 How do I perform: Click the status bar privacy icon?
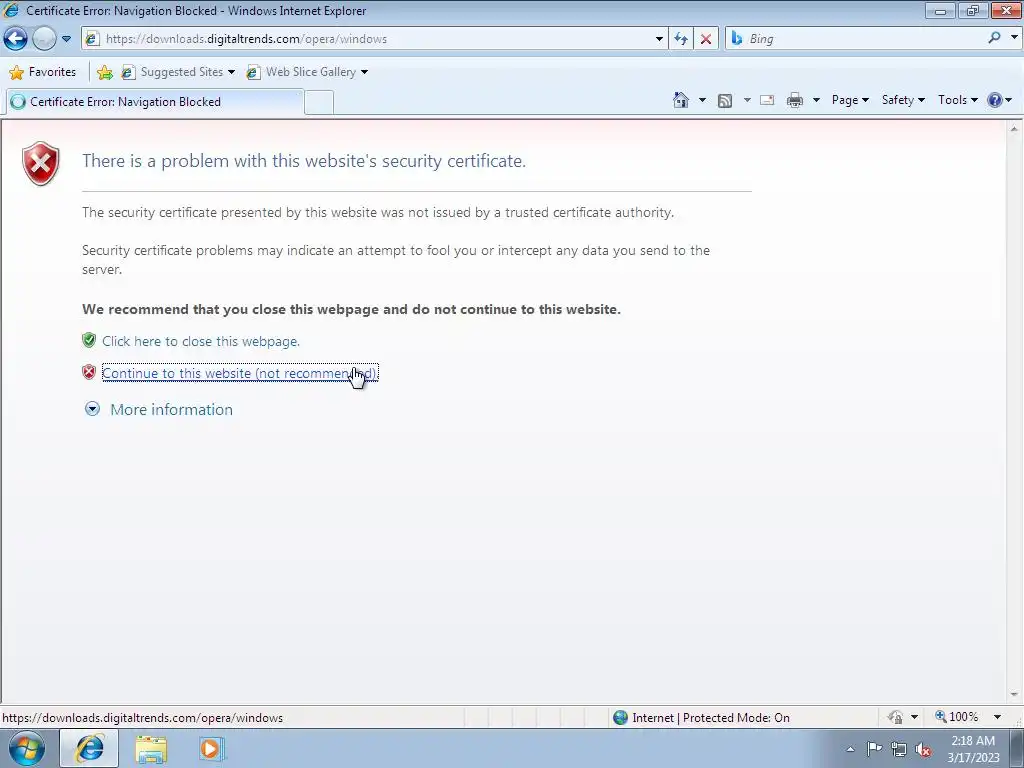tap(895, 717)
